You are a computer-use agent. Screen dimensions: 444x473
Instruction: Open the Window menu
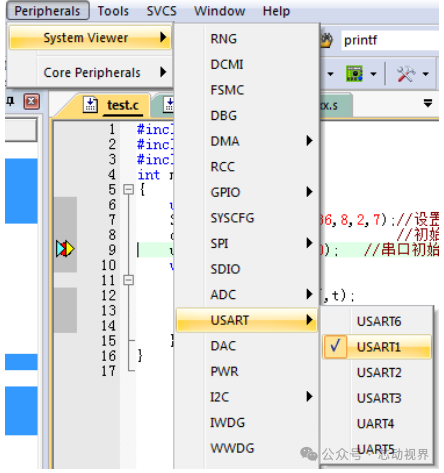[x=220, y=11]
